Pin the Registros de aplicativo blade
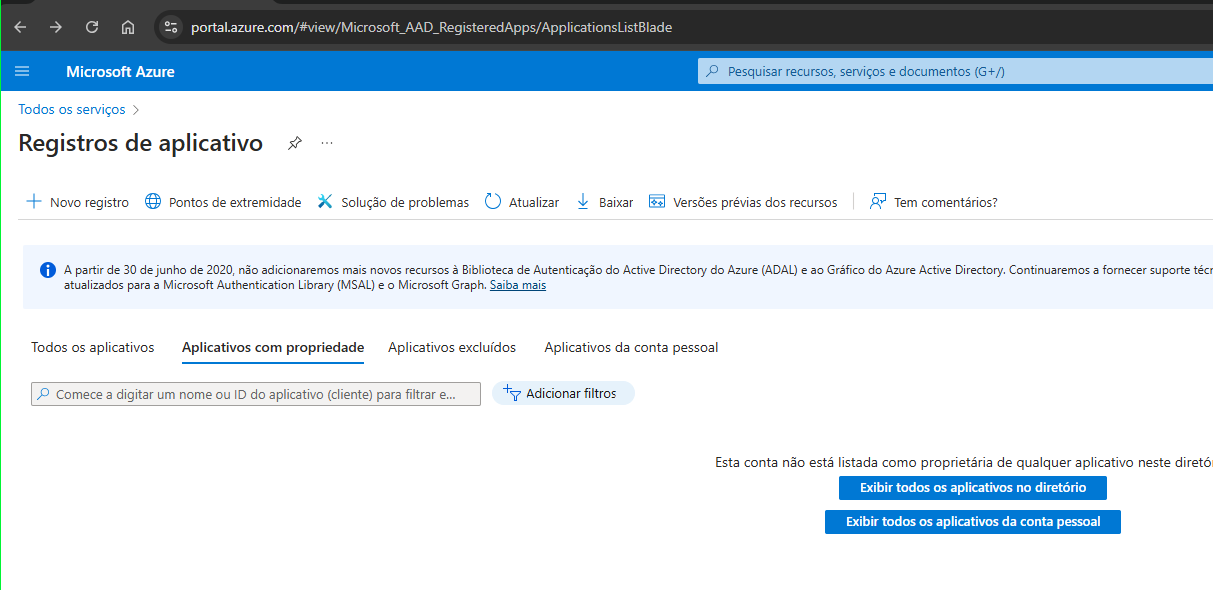Screen dimensions: 1213x590 [294, 143]
